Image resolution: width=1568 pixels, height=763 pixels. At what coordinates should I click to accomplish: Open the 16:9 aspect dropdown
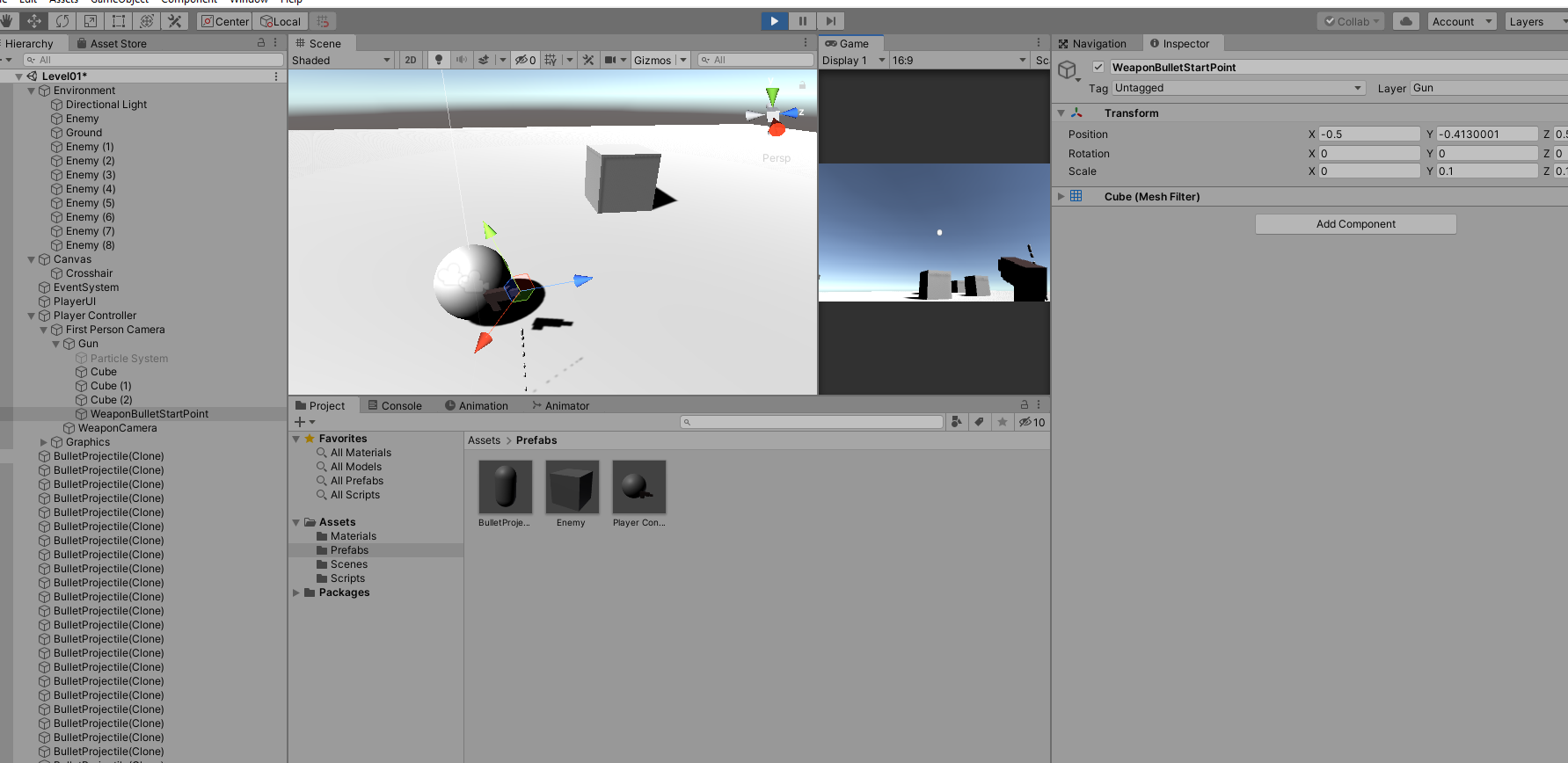pos(959,60)
